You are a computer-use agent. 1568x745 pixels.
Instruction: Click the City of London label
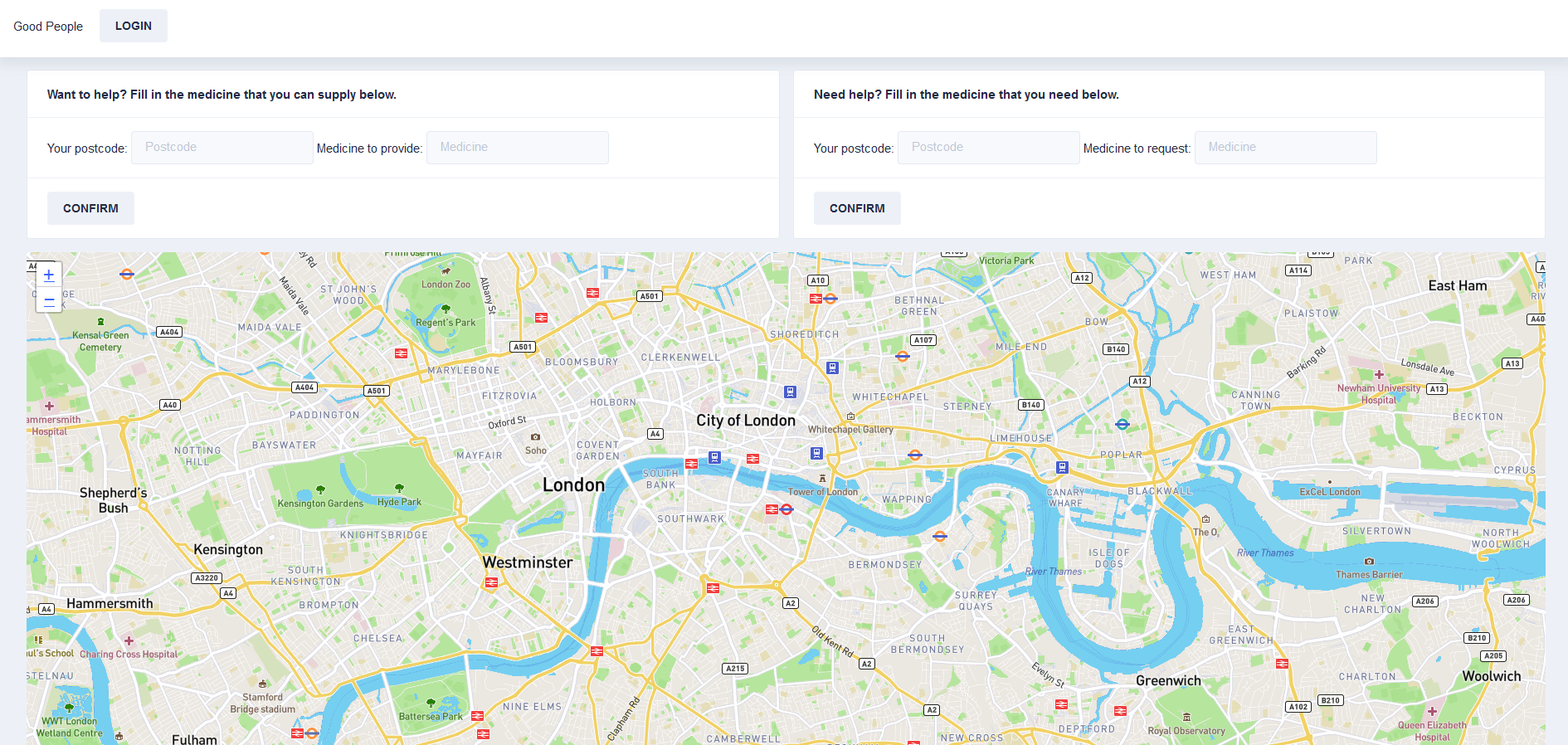tap(746, 421)
